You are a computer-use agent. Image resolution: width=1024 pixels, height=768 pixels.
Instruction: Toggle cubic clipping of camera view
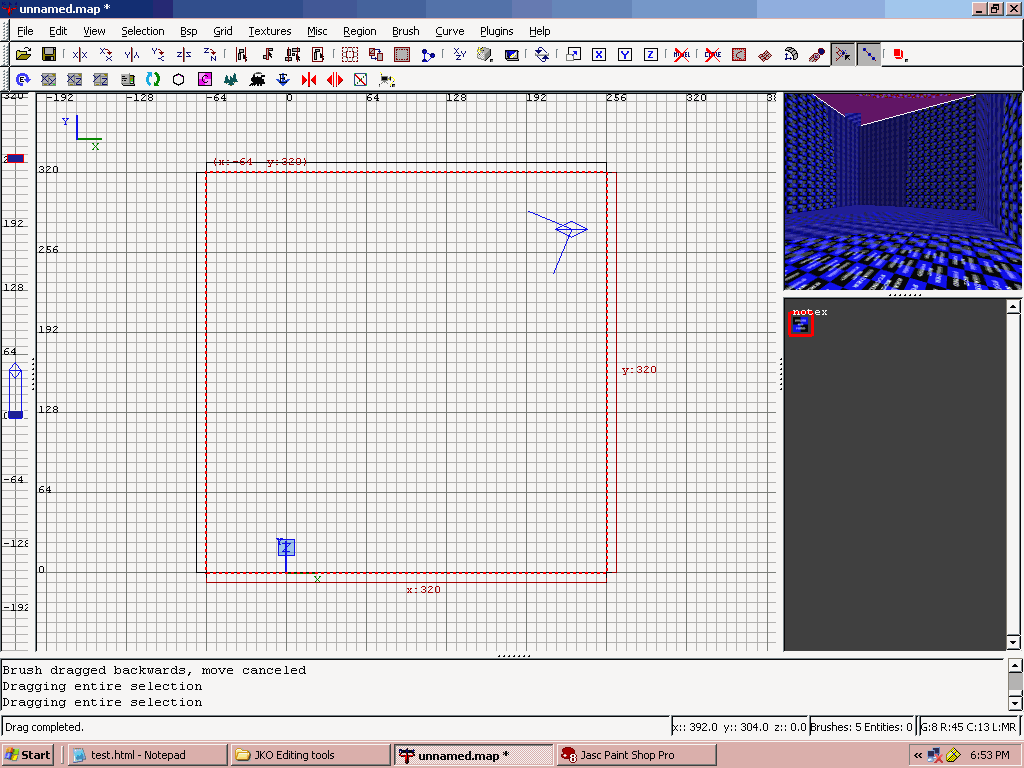[511, 55]
